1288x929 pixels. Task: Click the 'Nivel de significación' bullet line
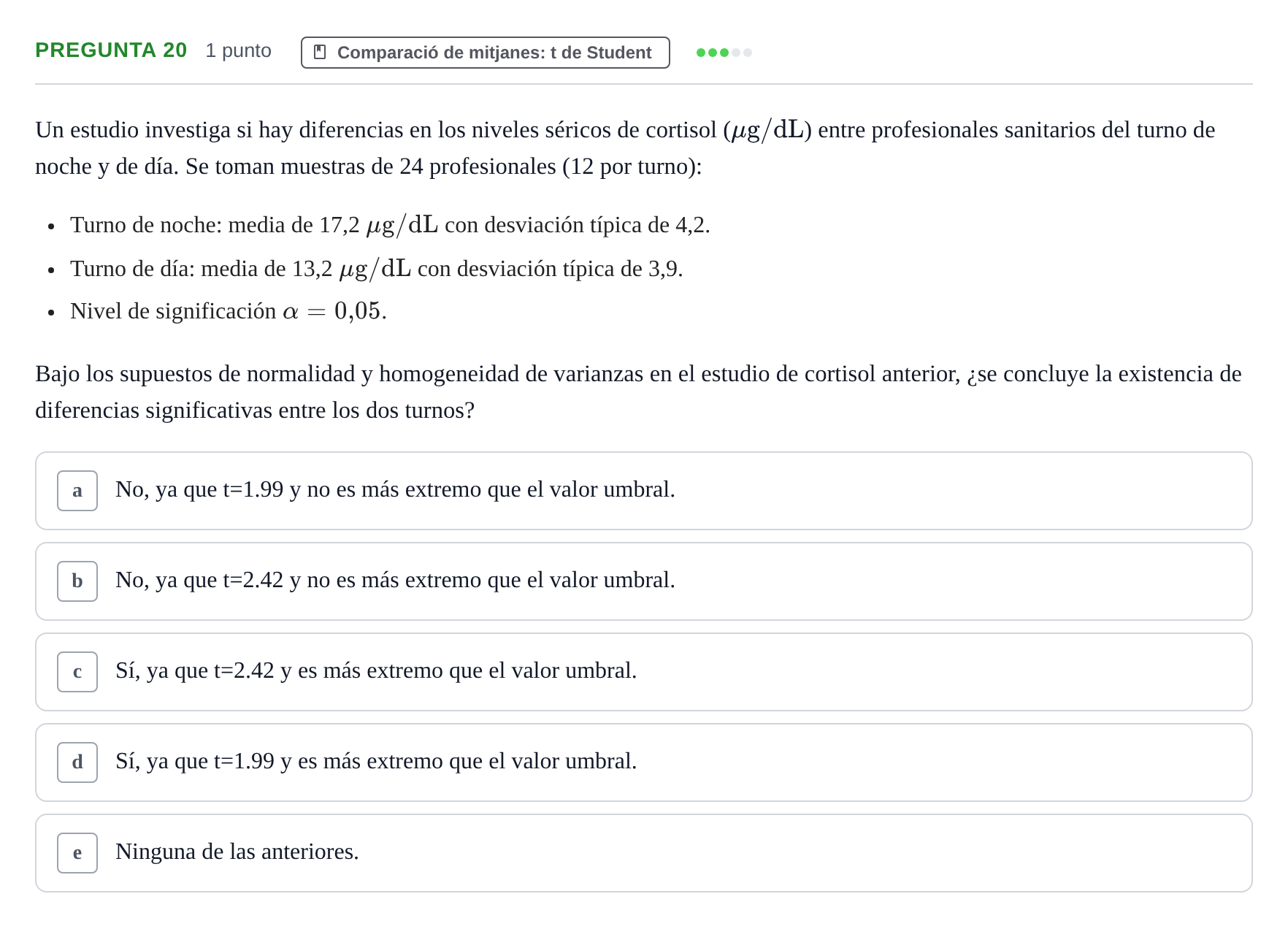[229, 311]
